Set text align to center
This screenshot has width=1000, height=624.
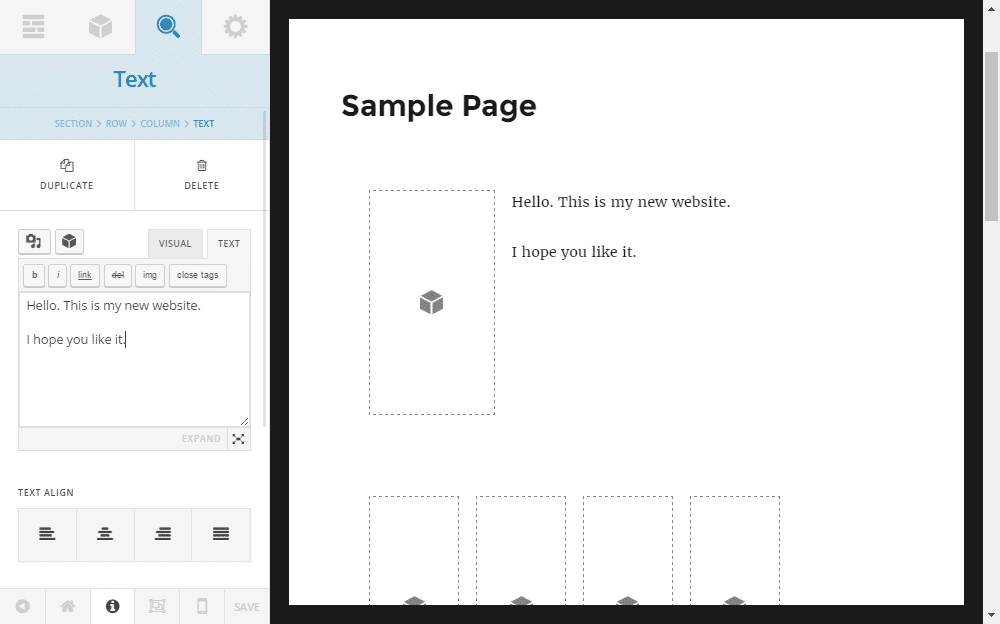(x=105, y=535)
